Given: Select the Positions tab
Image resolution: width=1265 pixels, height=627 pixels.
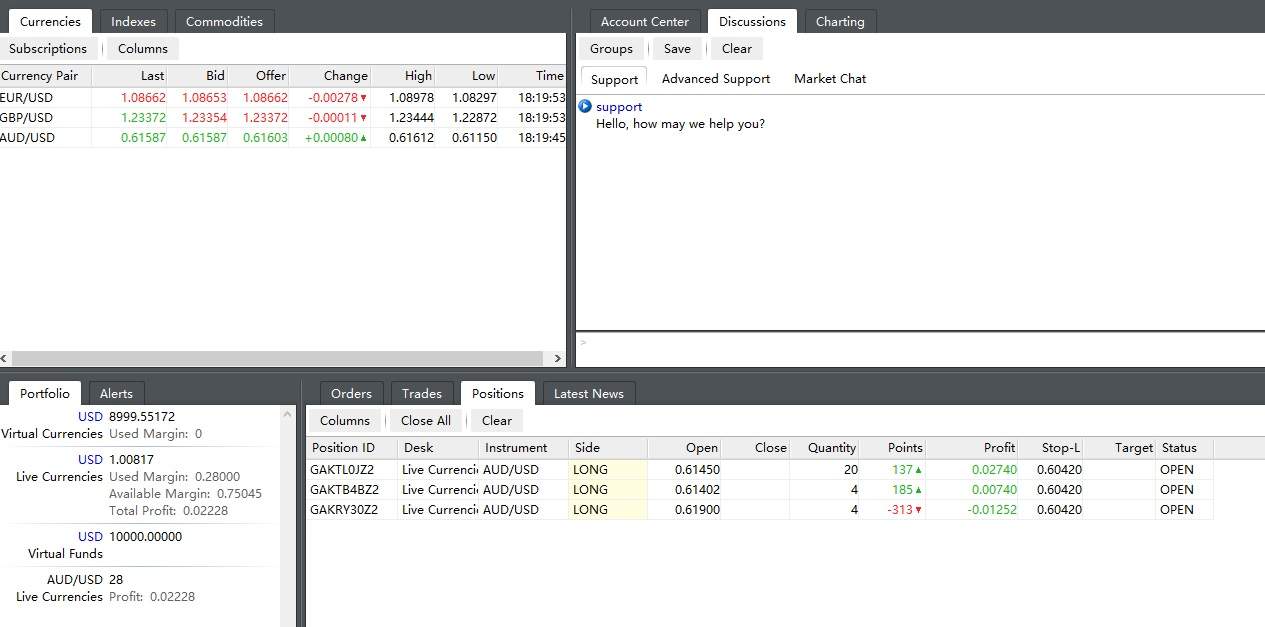Looking at the screenshot, I should [498, 393].
